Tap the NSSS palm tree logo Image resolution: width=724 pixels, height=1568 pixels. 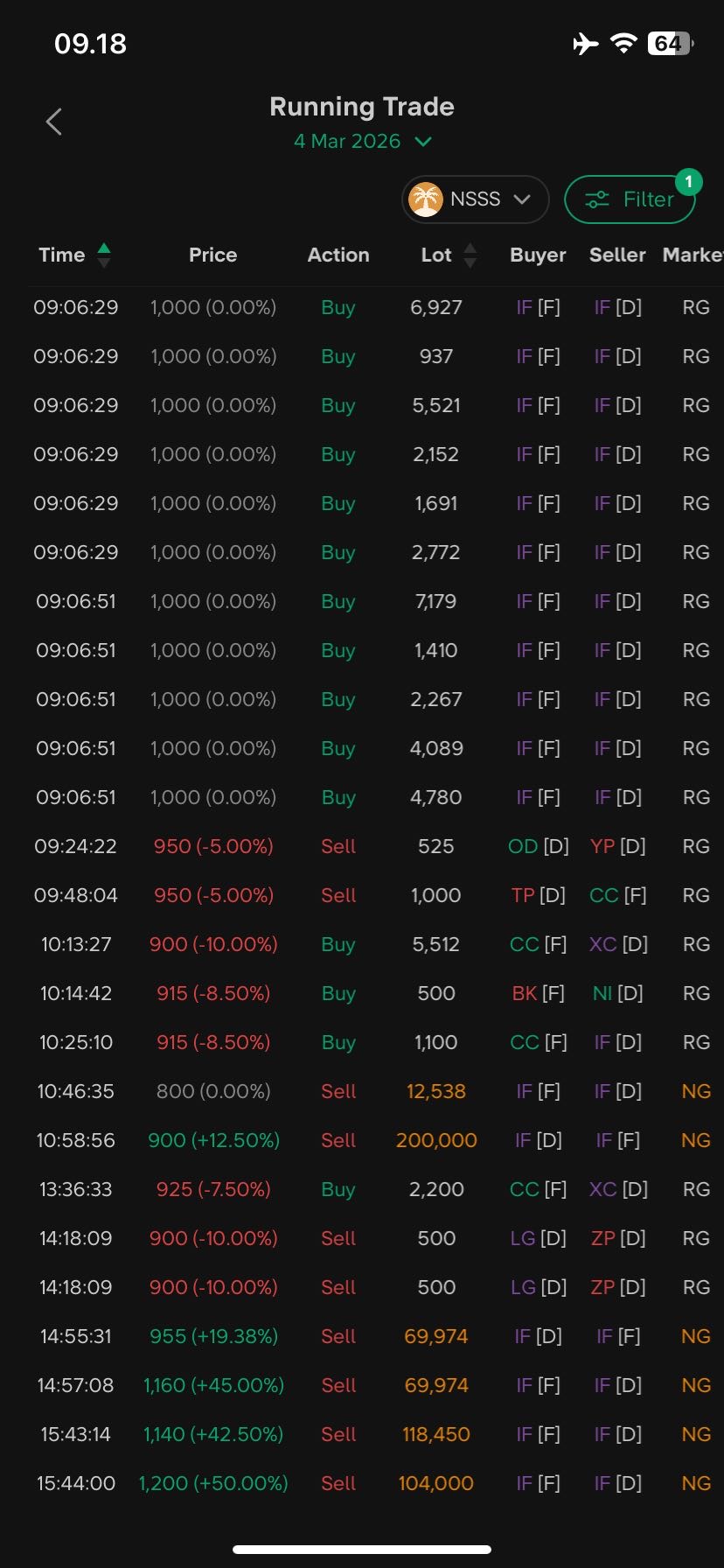pos(426,199)
